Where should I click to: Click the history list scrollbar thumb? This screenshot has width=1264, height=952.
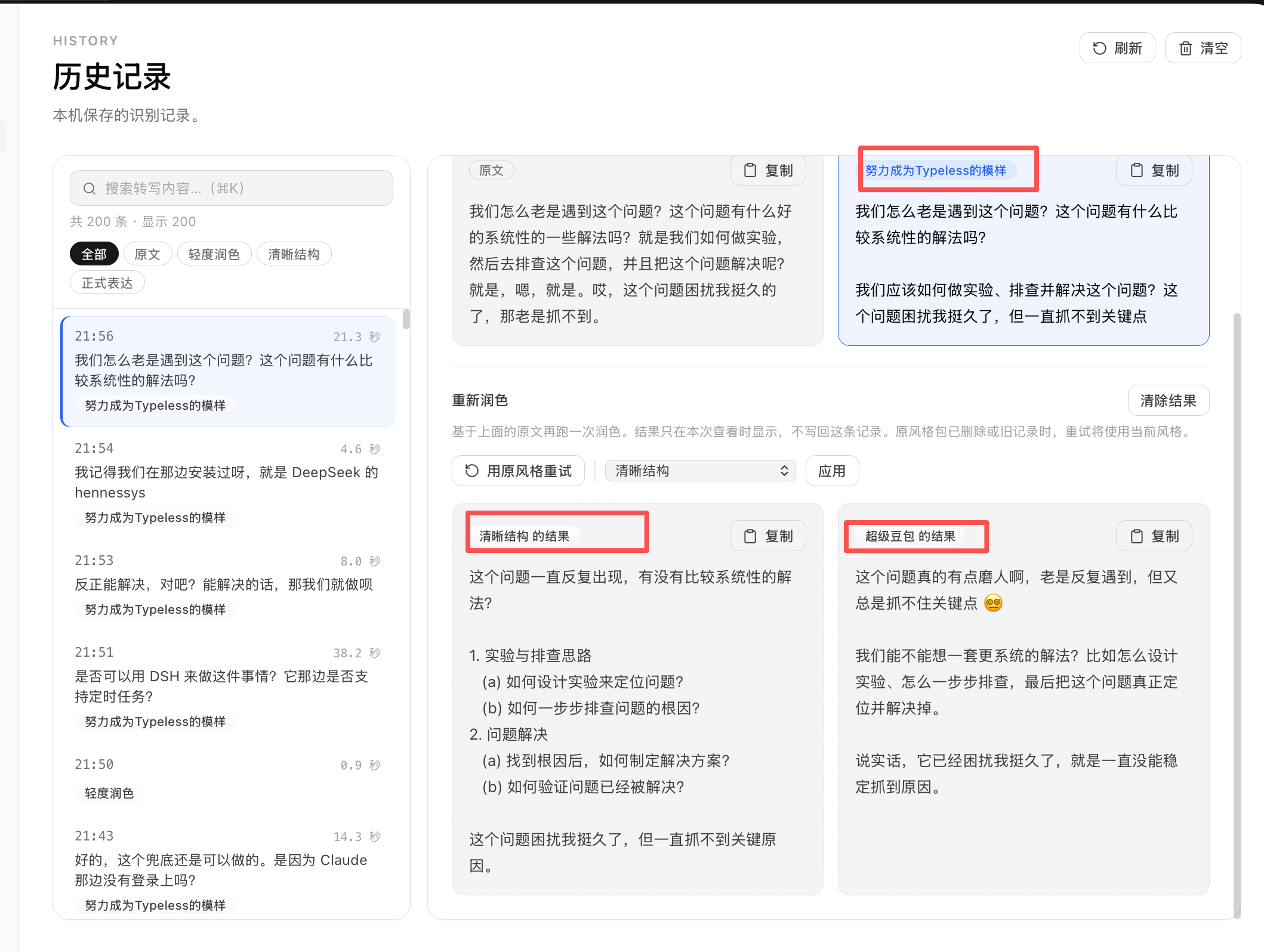click(x=406, y=319)
